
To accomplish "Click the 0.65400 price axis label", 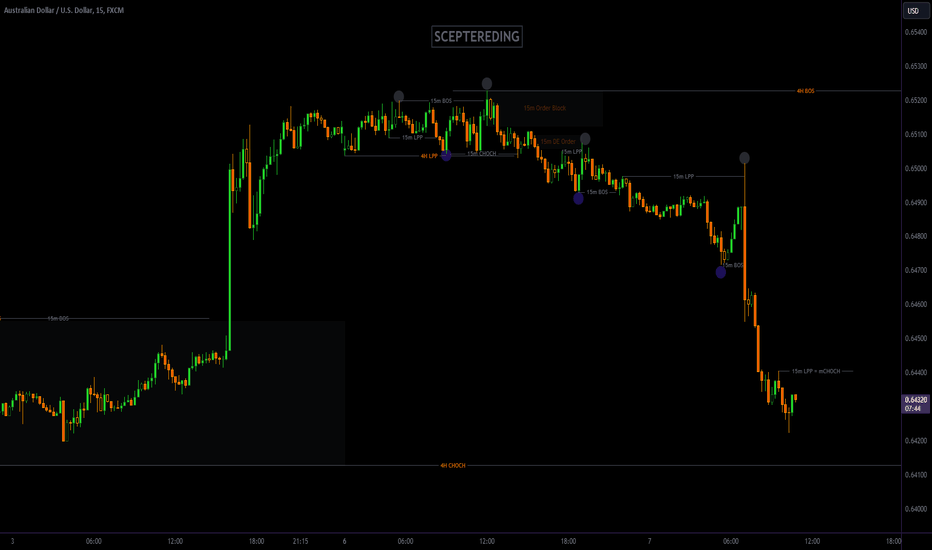I will pyautogui.click(x=915, y=32).
